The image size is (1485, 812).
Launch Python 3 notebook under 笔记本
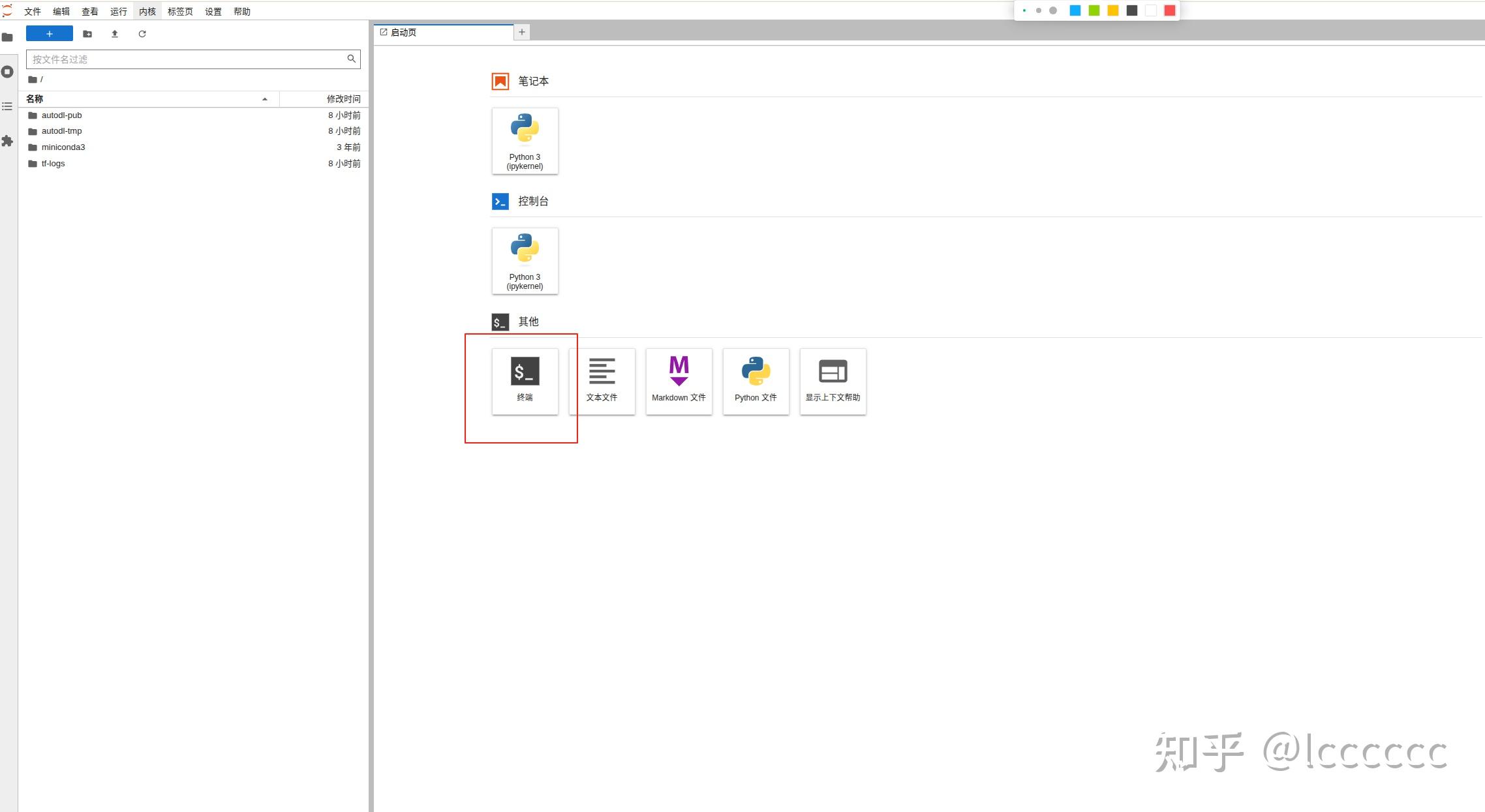[525, 141]
